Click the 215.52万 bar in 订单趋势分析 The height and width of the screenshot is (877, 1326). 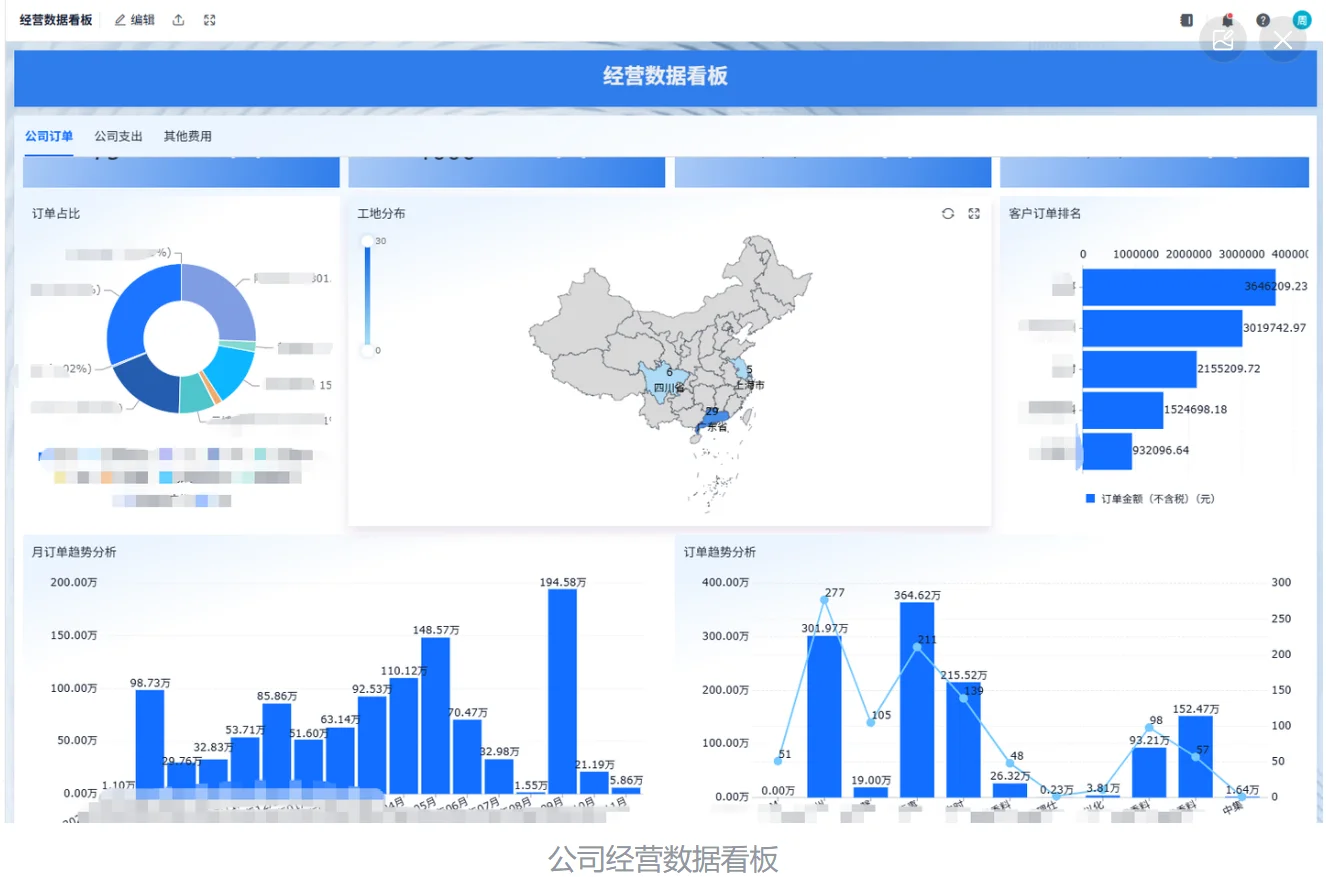[963, 739]
